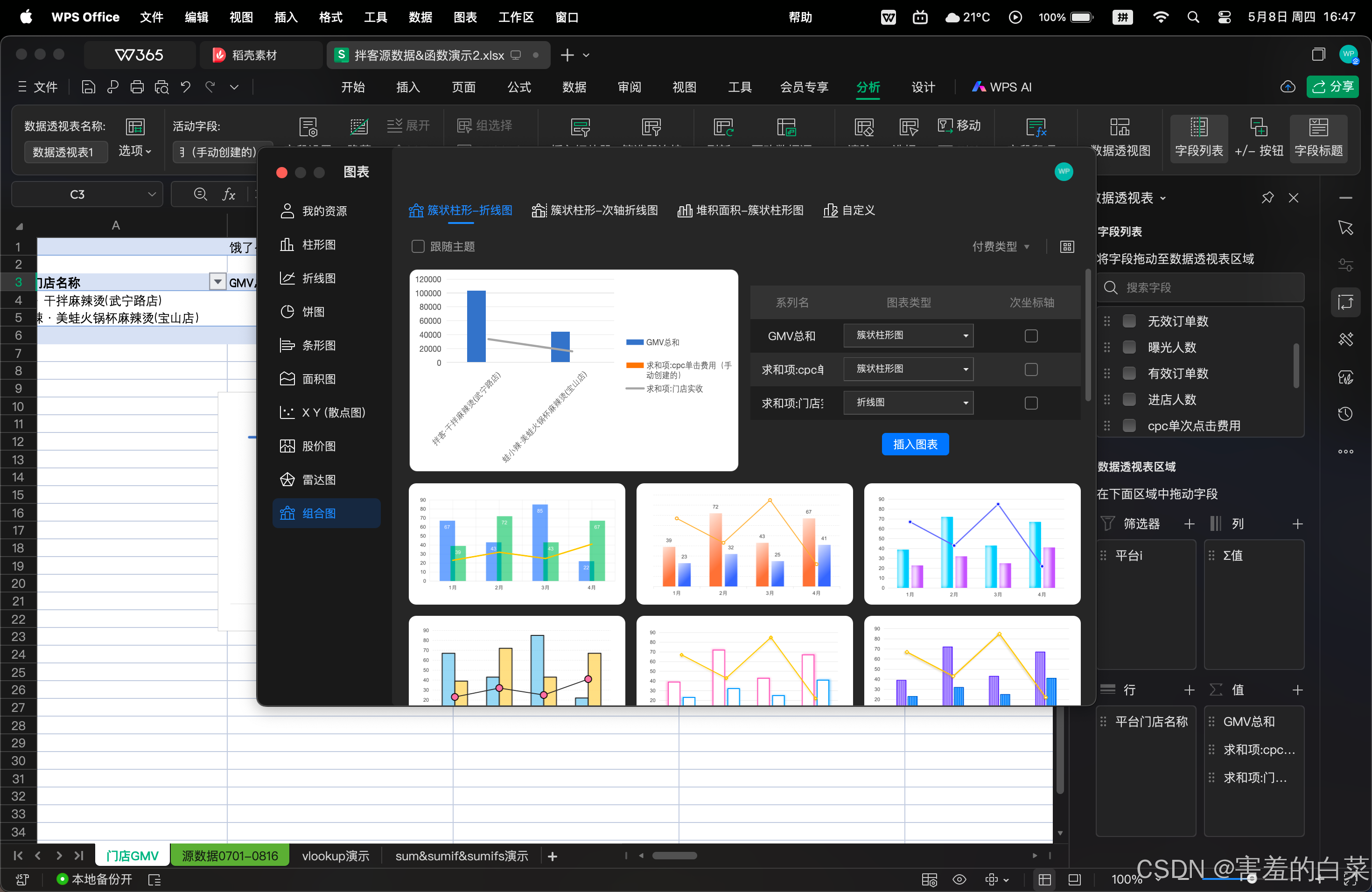
Task: Open the C3 name box dropdown
Action: coord(152,194)
